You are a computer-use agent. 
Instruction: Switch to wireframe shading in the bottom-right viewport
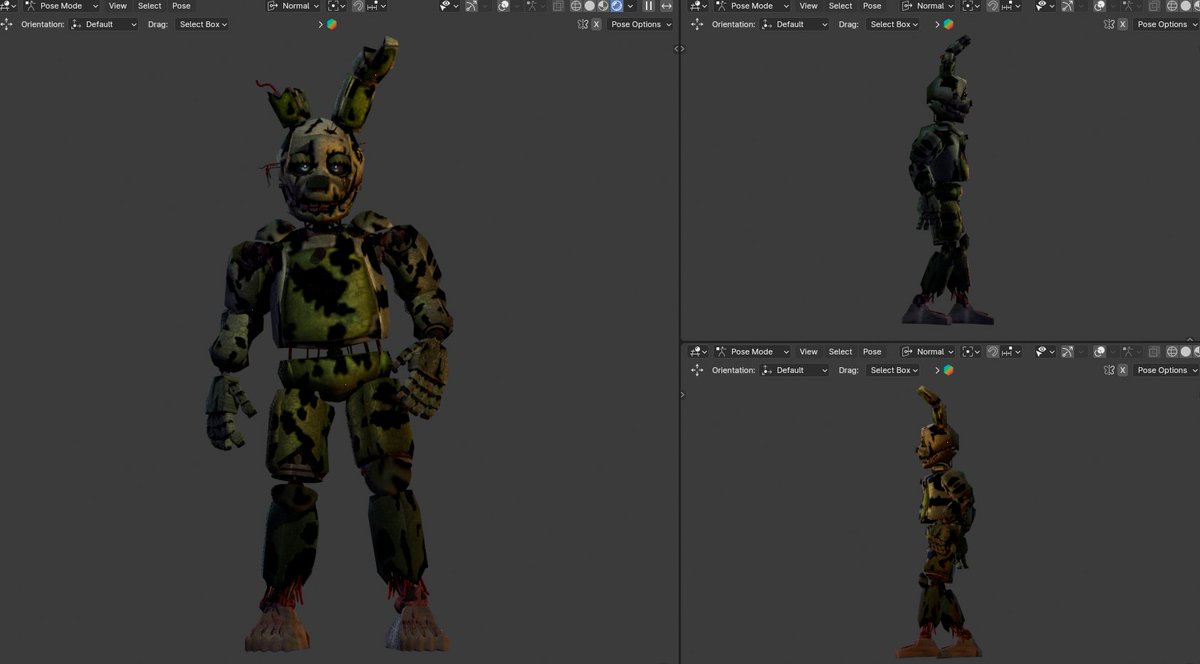1172,352
